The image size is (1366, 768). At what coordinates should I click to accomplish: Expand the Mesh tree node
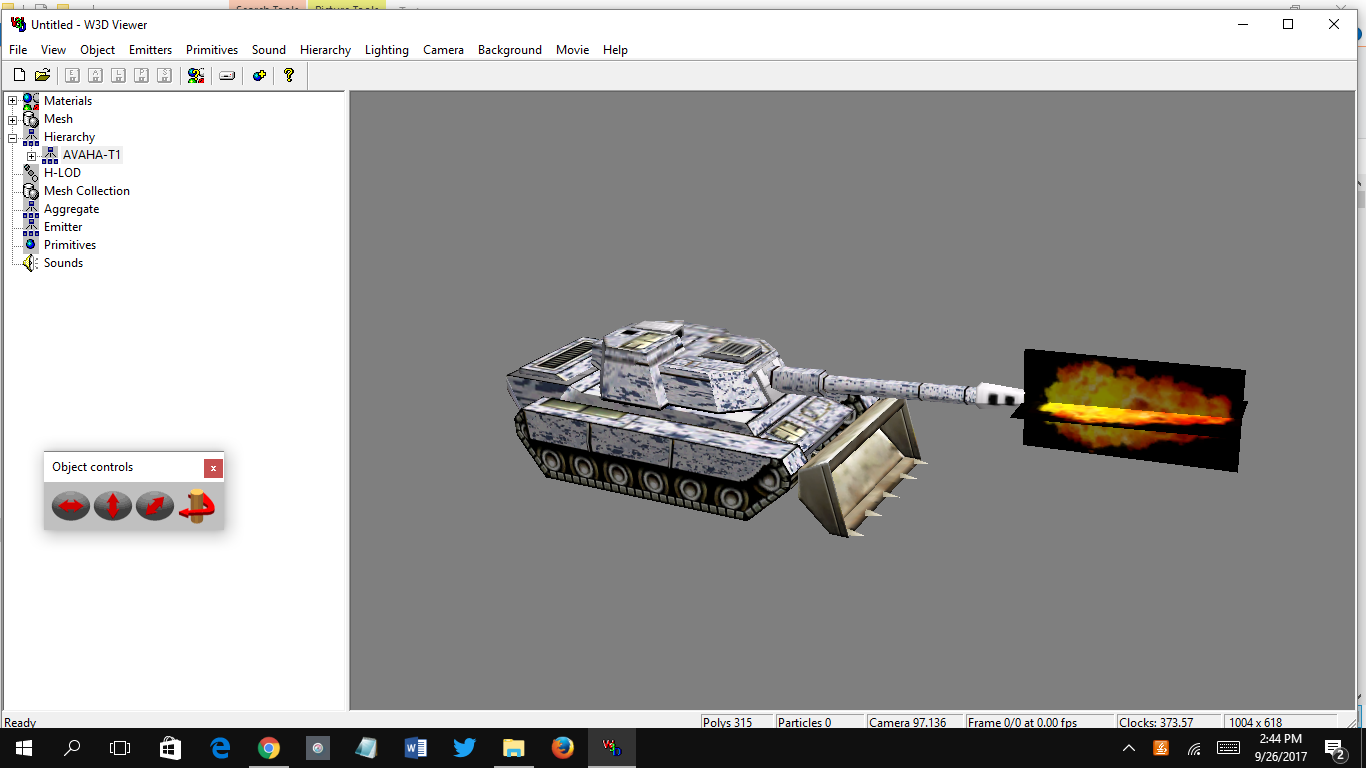(x=13, y=119)
